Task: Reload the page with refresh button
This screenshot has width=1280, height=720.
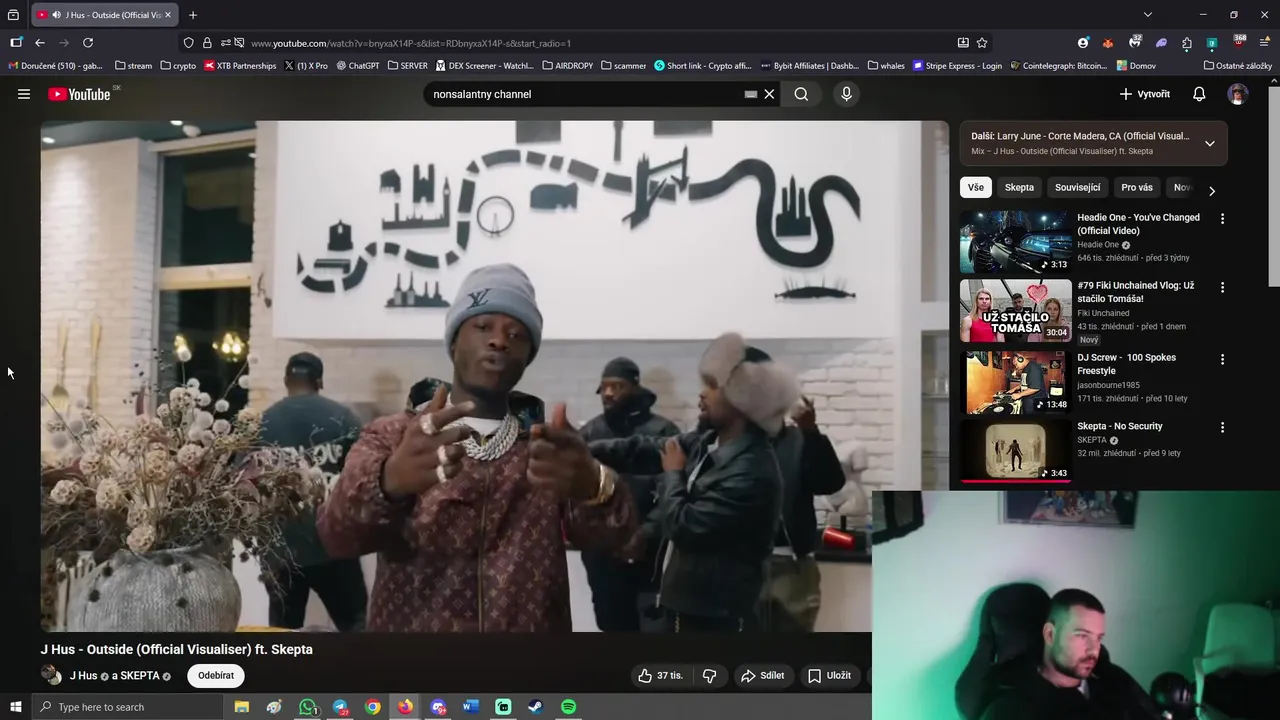Action: click(x=88, y=43)
